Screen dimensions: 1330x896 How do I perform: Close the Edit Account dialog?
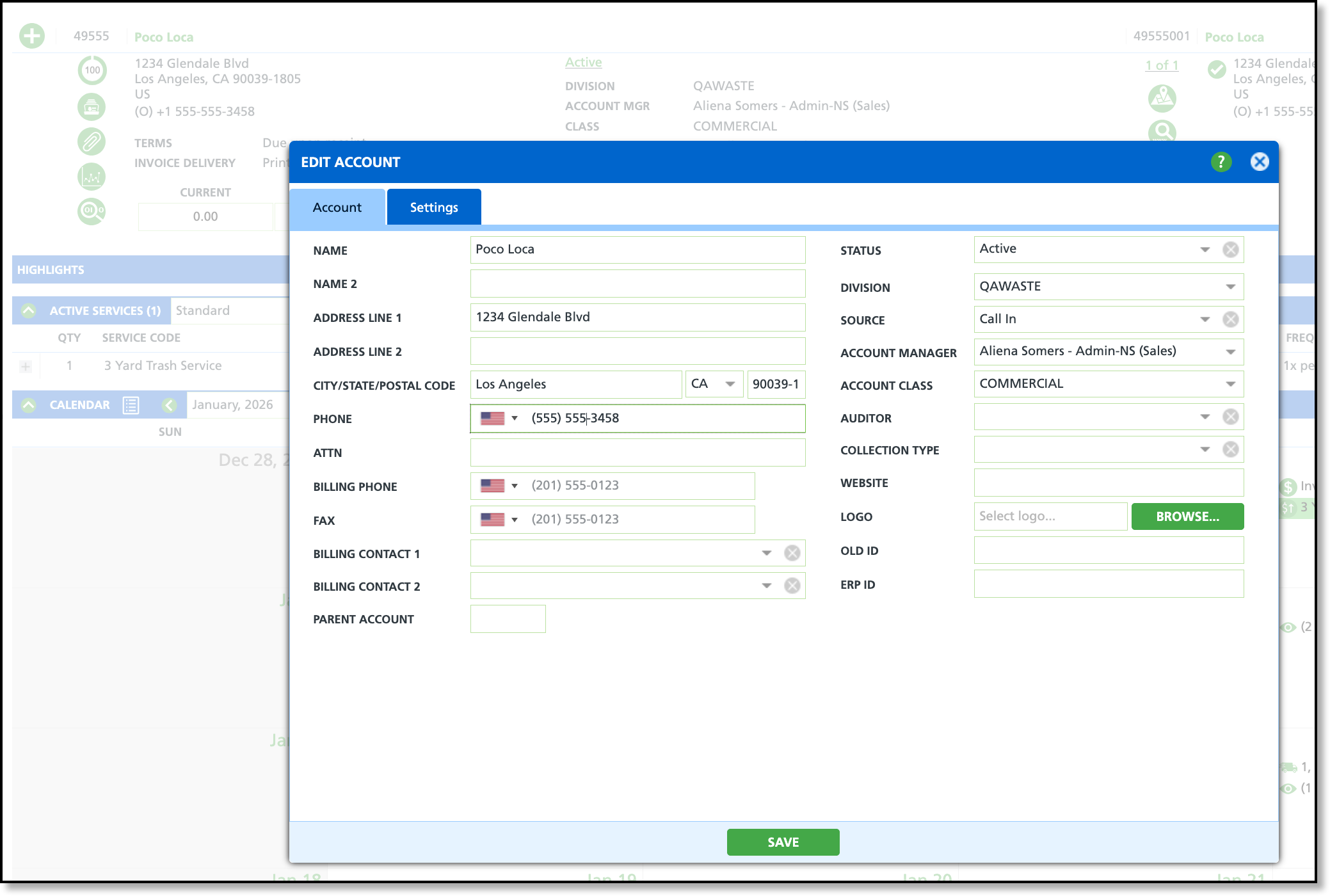point(1259,162)
